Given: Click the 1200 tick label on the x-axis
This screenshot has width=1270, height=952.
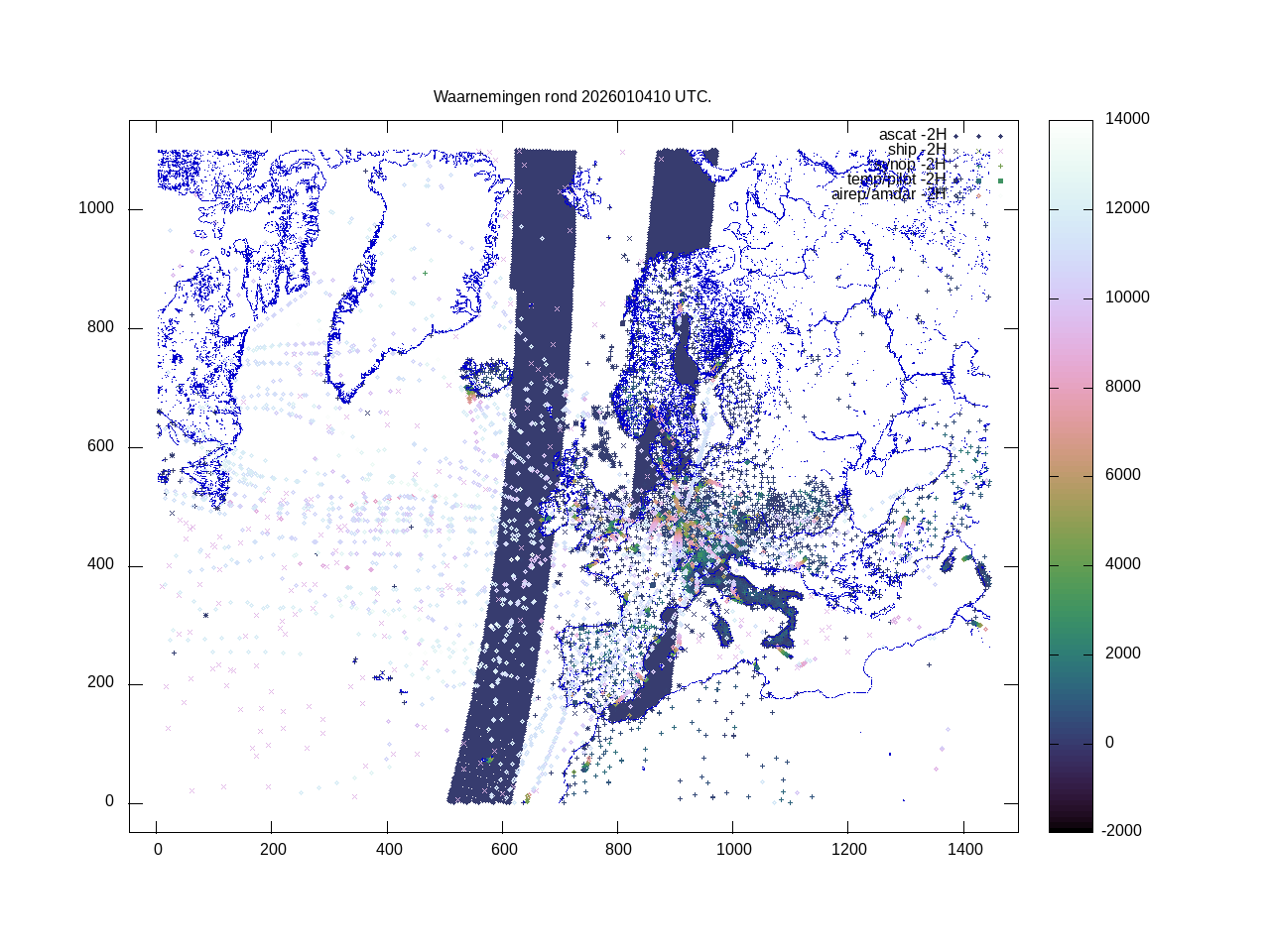Looking at the screenshot, I should [x=849, y=850].
